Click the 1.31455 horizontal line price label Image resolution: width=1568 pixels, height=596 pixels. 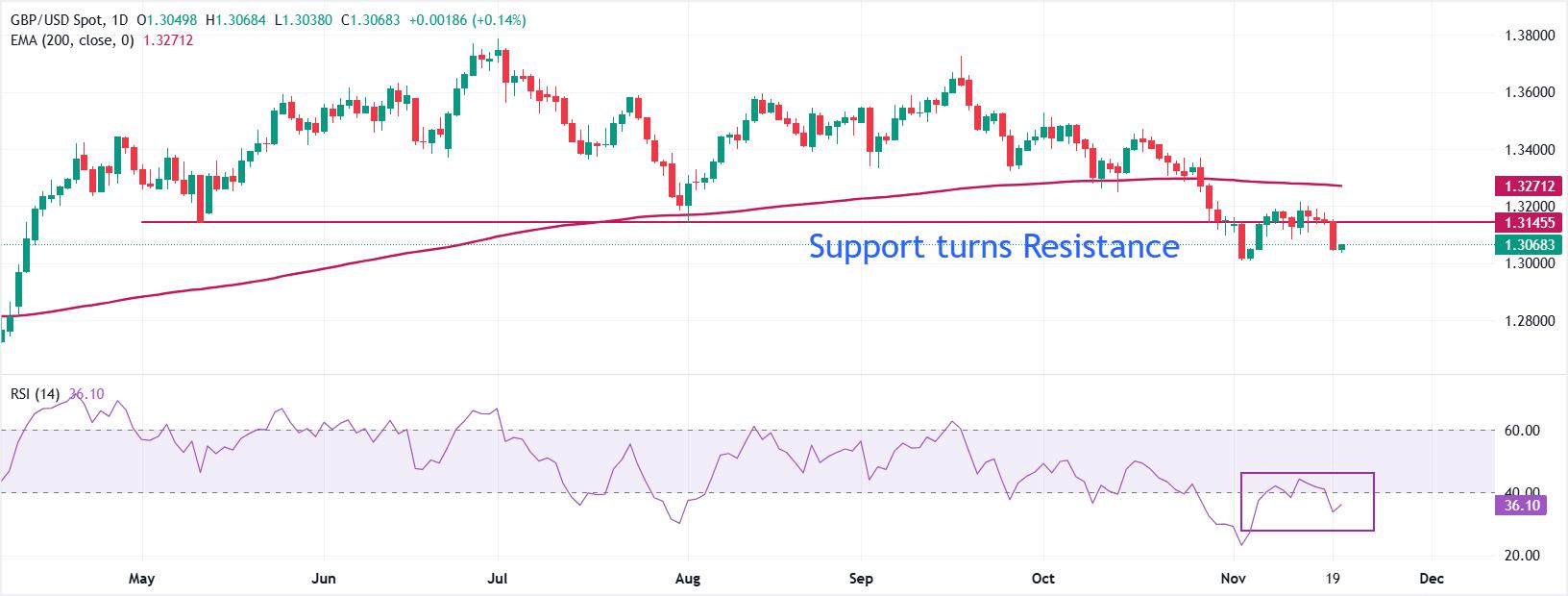[1519, 222]
